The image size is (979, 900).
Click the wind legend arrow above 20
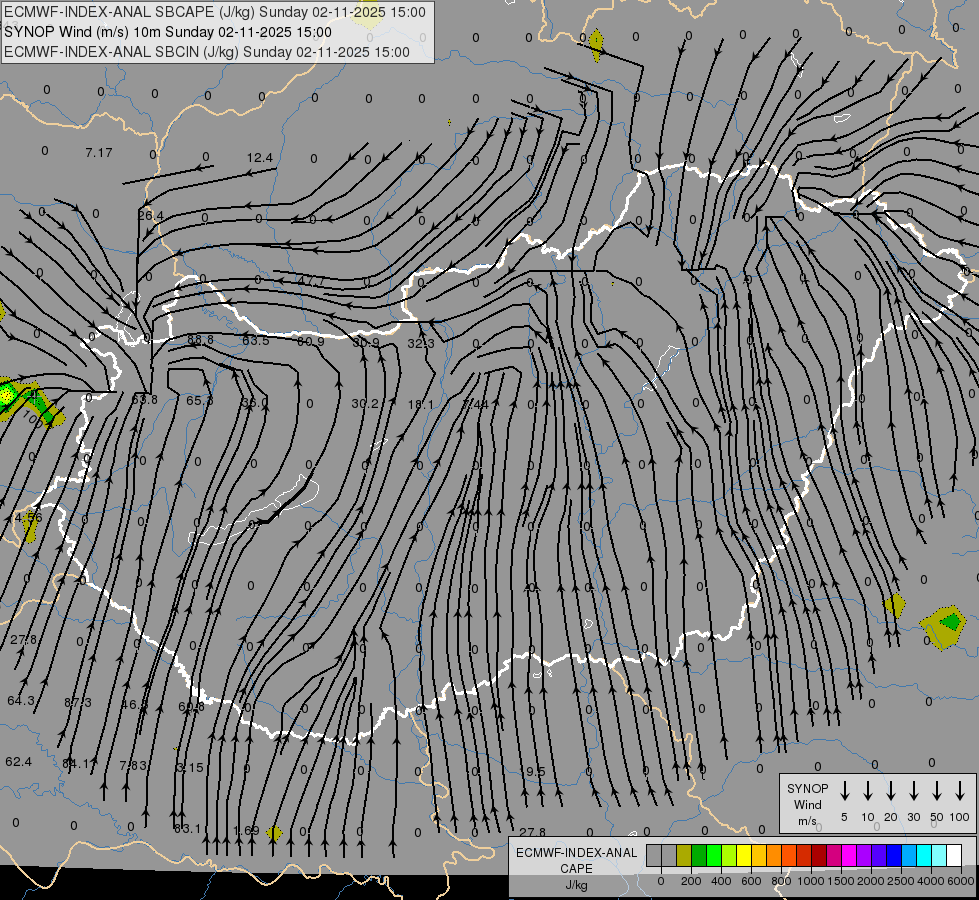pos(890,790)
